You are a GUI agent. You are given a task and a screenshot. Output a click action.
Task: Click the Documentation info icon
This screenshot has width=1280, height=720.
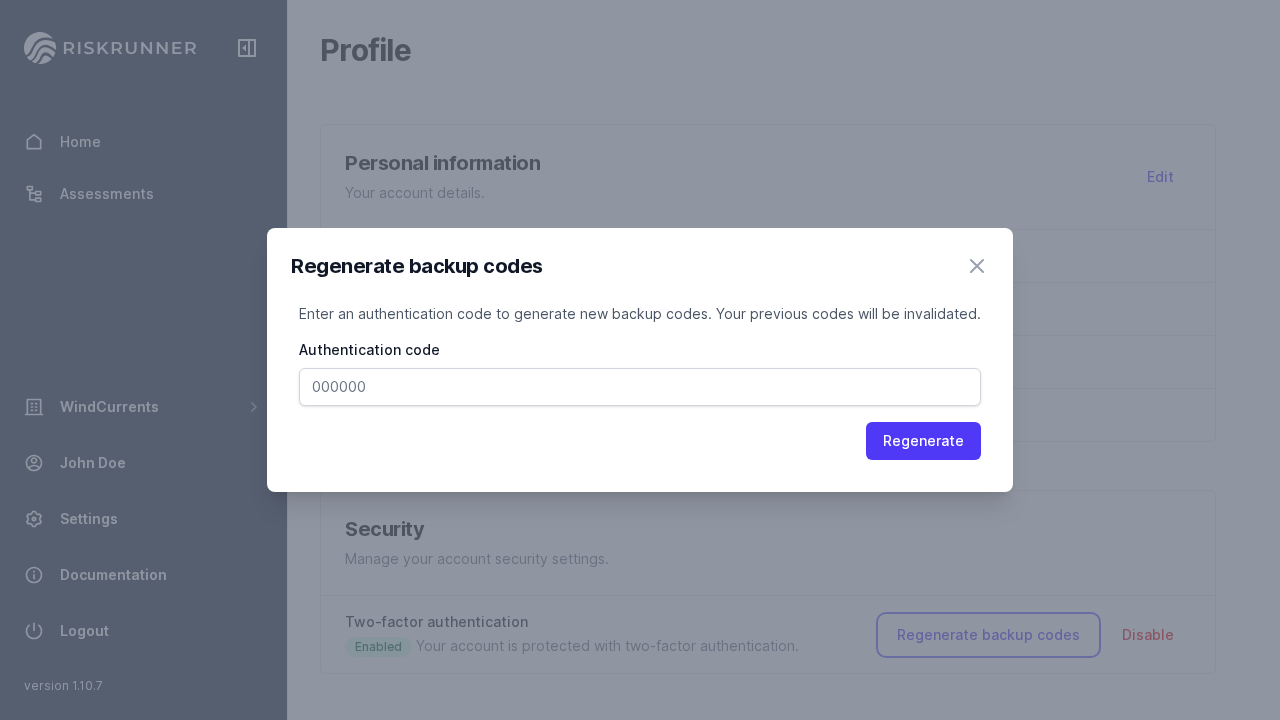34,575
